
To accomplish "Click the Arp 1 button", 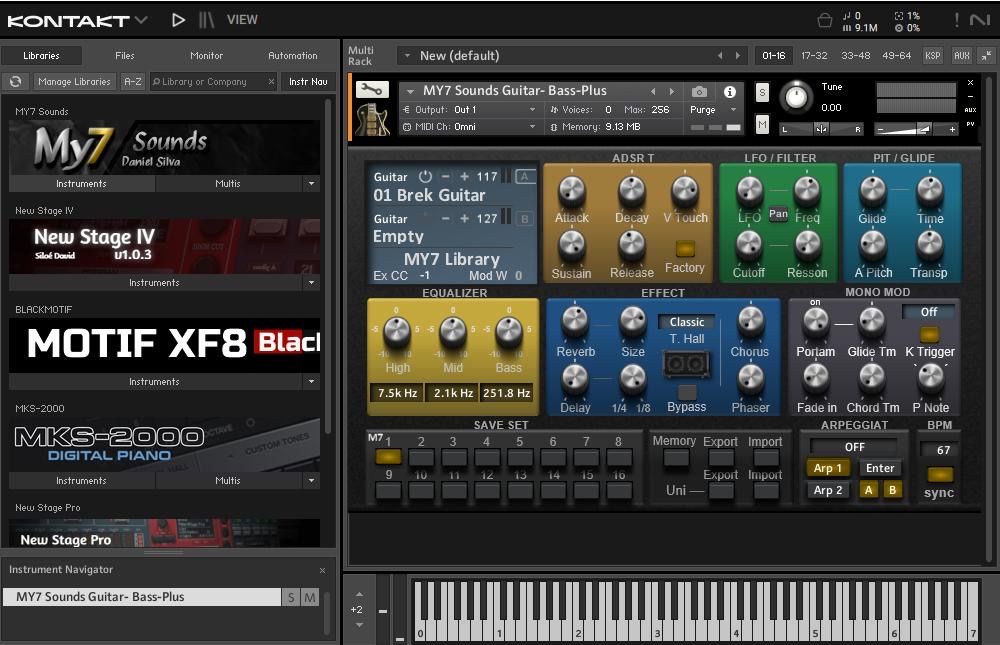I will 828,468.
